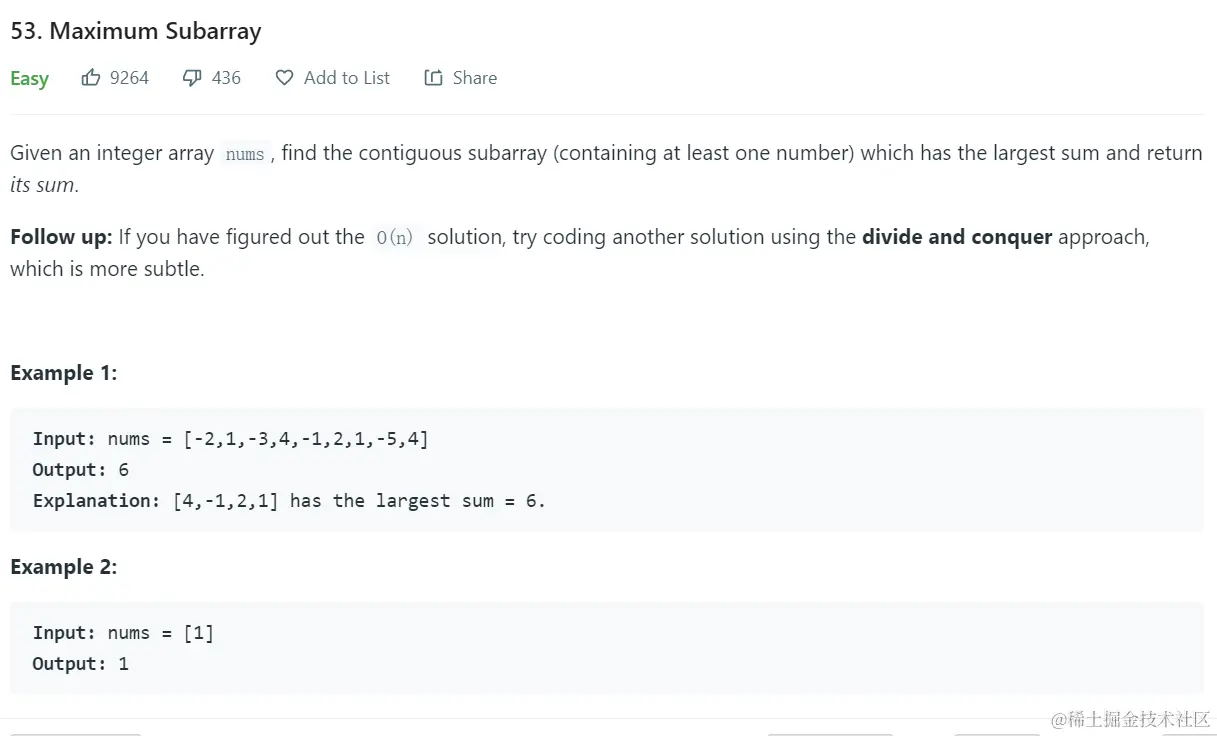Click the 'nums' inline code tag

(245, 154)
